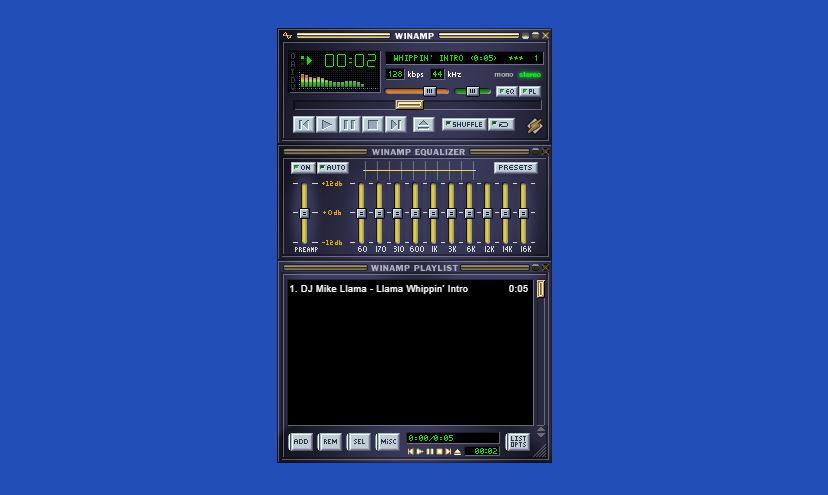Click the PREAMP slider handle

303,213
